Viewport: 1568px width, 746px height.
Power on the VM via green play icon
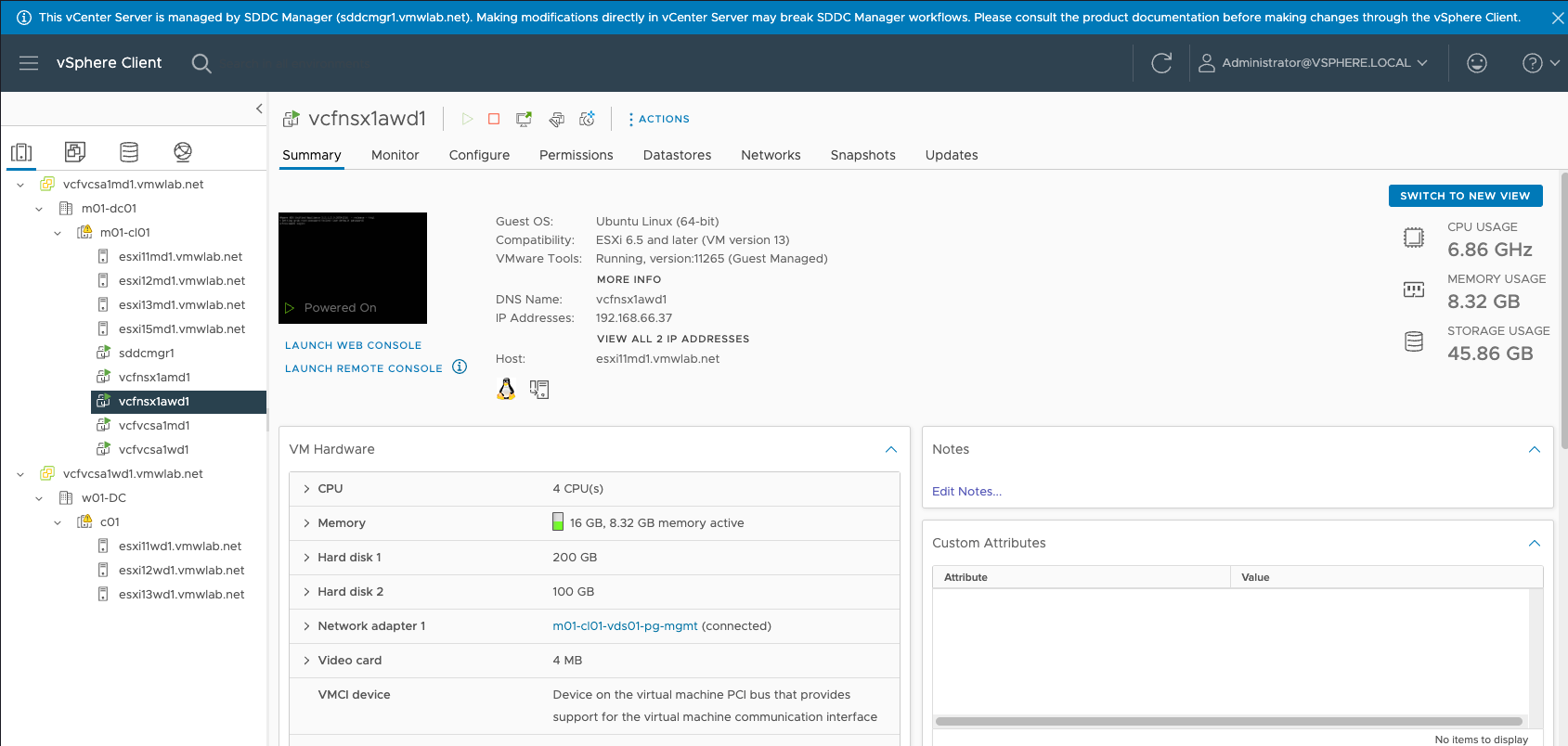pyautogui.click(x=467, y=119)
